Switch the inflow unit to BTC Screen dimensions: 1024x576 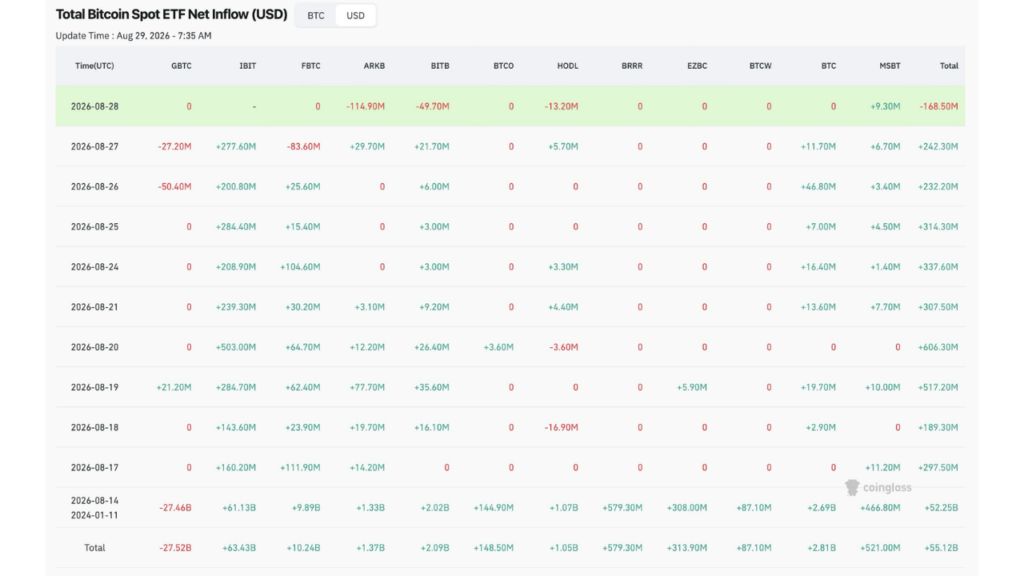pos(315,16)
